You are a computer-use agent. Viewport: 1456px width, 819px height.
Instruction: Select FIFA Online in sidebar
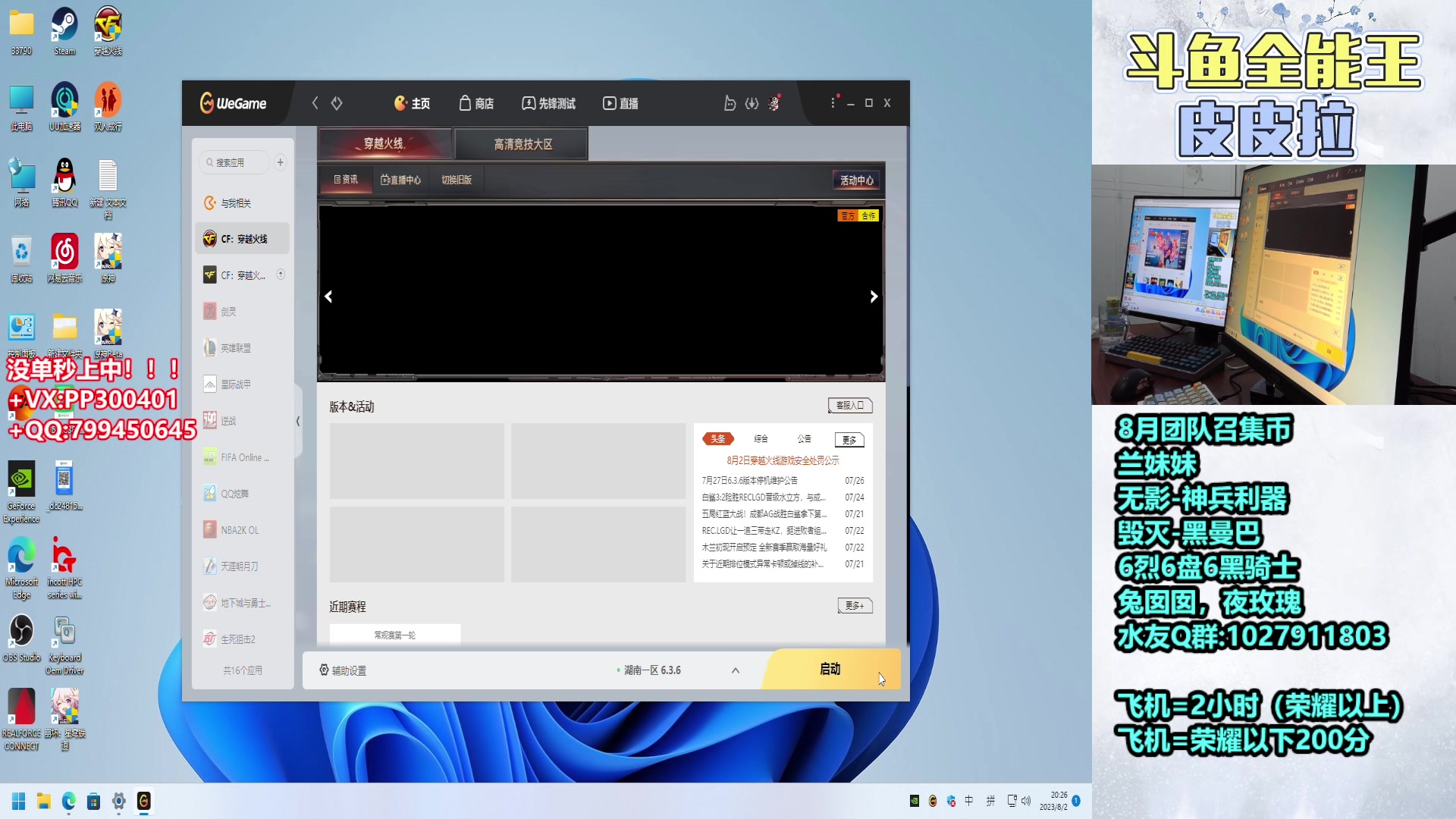coord(242,457)
